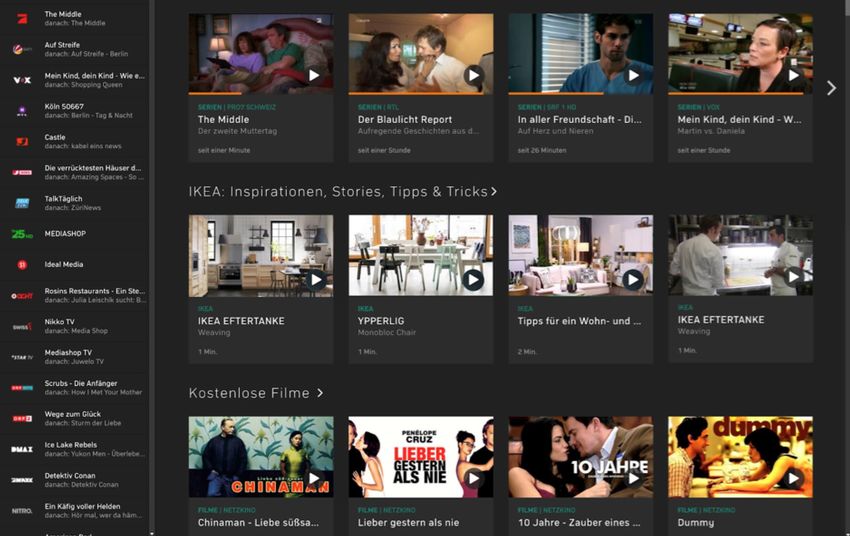Screen dimensions: 850x536
Task: Play 10 Jahre movie with play icon
Action: point(633,478)
